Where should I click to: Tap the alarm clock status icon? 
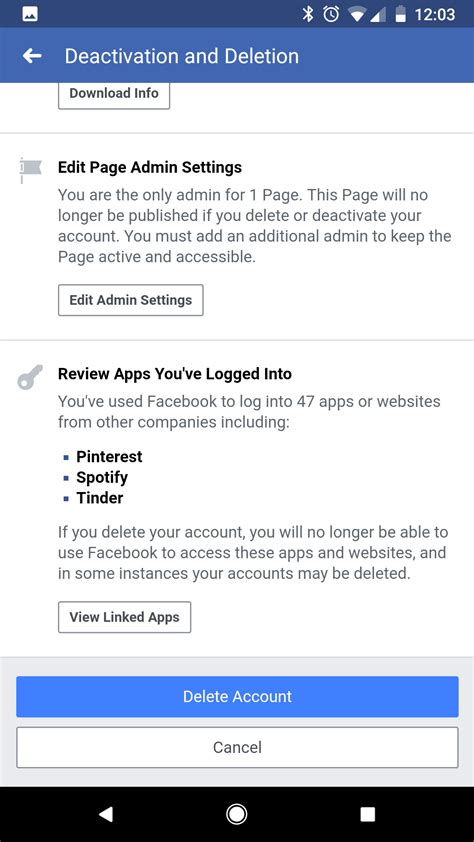(x=331, y=14)
